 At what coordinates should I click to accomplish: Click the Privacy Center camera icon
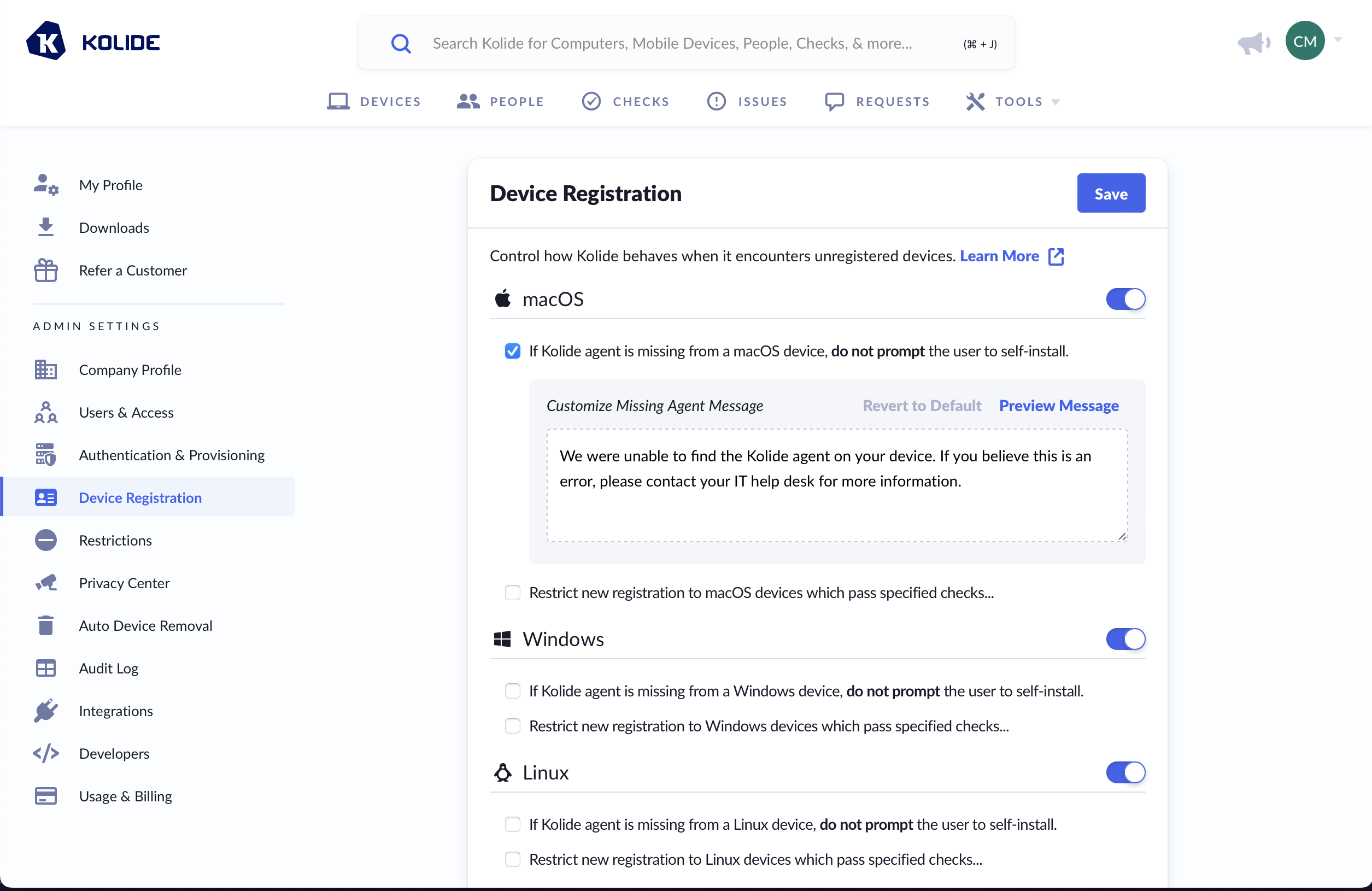tap(45, 583)
